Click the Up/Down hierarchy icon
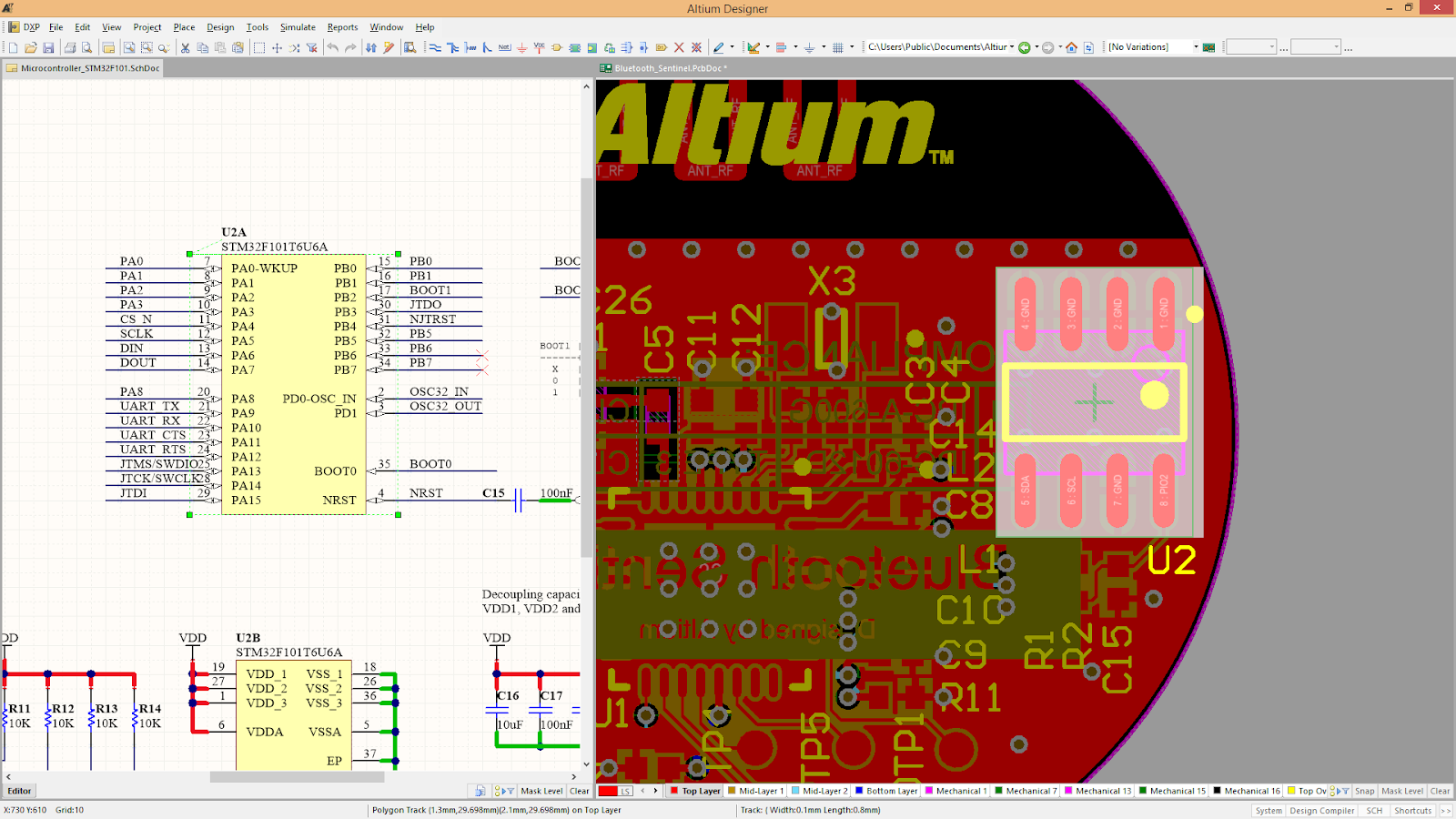Image resolution: width=1456 pixels, height=819 pixels. pyautogui.click(x=371, y=47)
